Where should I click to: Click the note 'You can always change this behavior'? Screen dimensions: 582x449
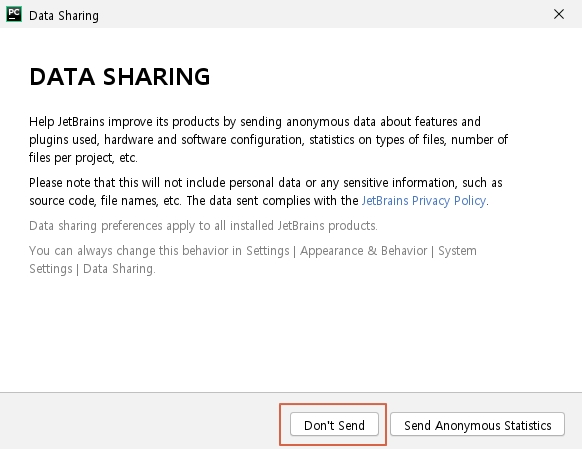(253, 259)
